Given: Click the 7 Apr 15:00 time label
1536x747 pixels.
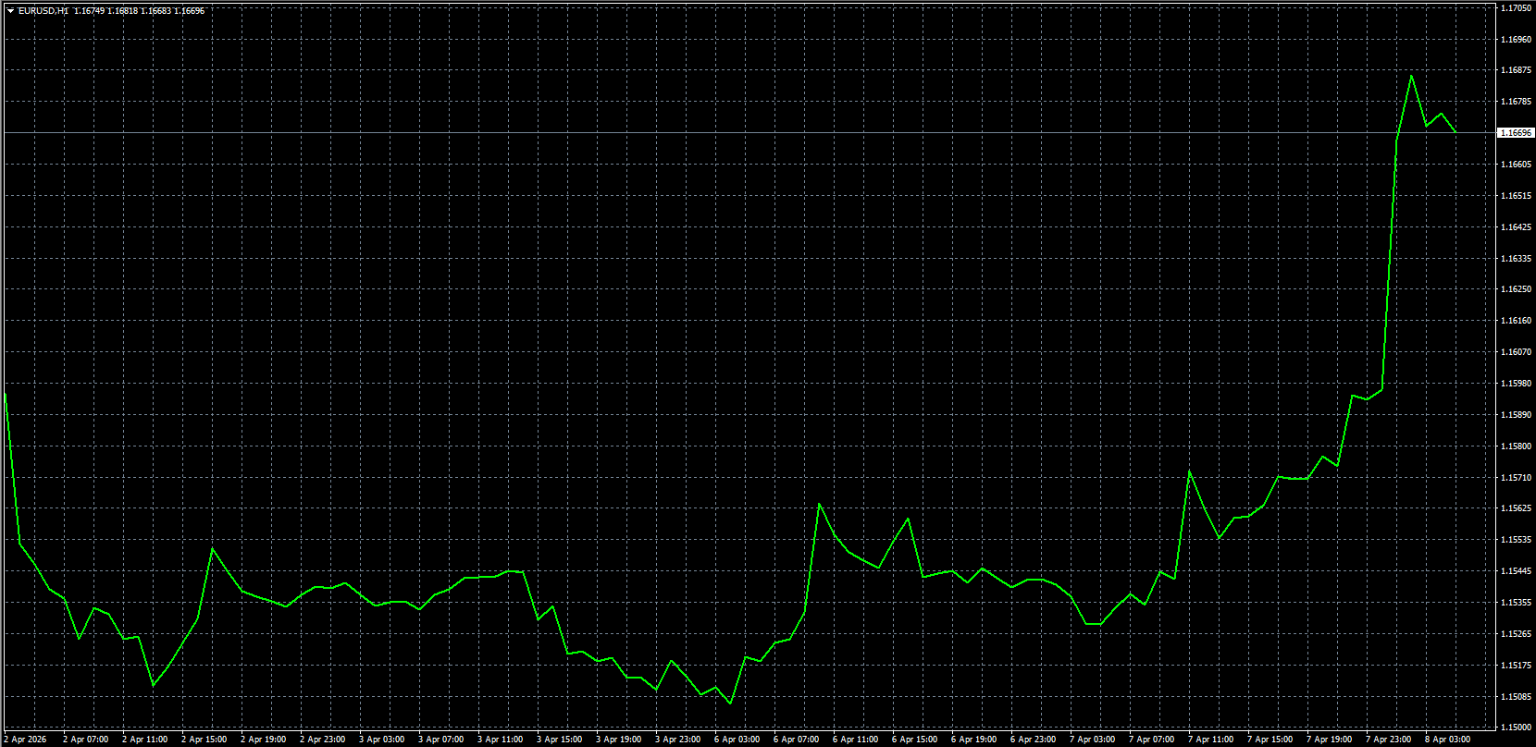Looking at the screenshot, I should (1272, 740).
